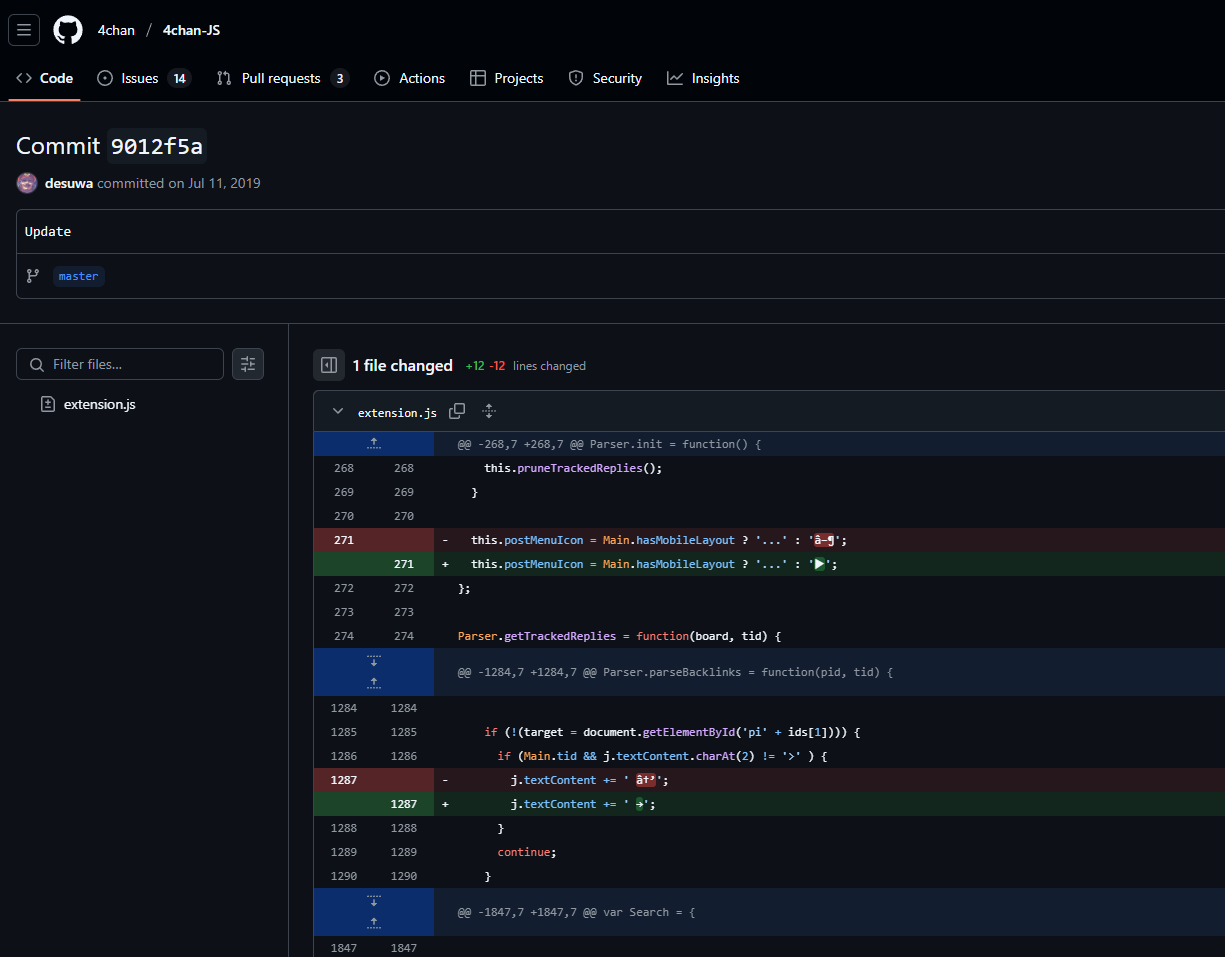This screenshot has width=1225, height=957.
Task: Toggle the file tree side panel
Action: tap(329, 365)
